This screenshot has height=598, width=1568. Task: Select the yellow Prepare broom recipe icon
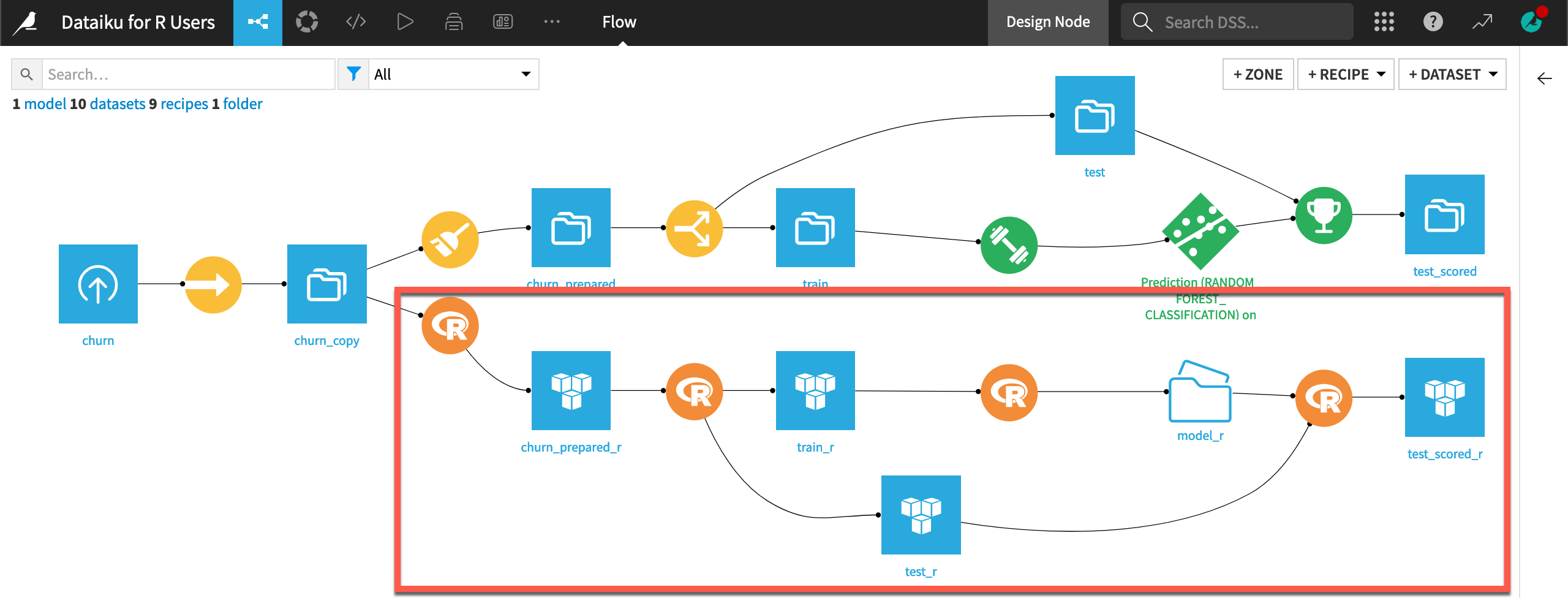451,240
